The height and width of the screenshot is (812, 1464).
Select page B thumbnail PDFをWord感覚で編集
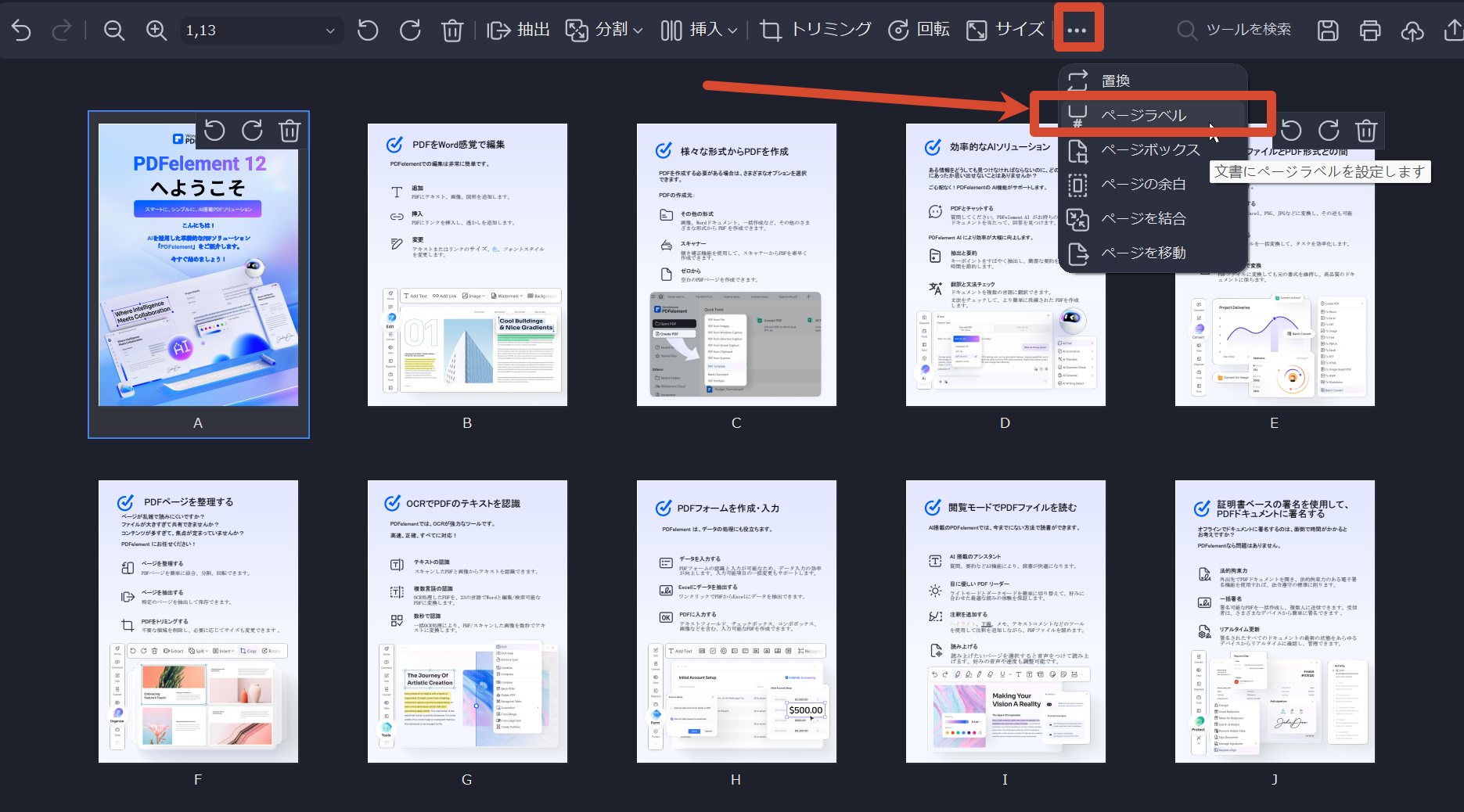[467, 264]
